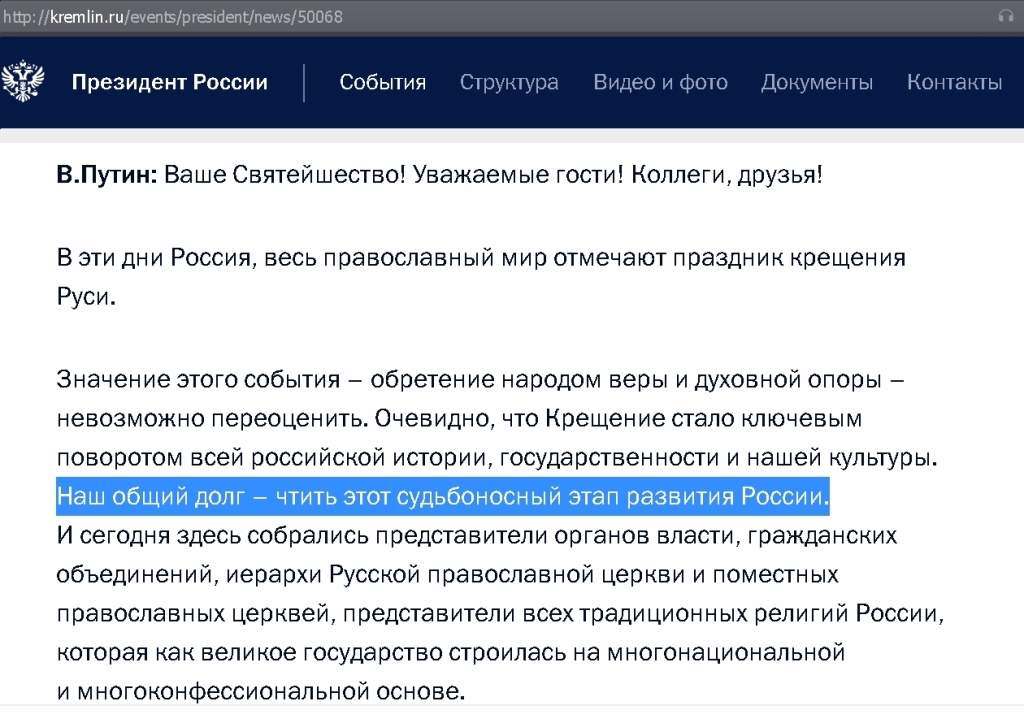Image resolution: width=1024 pixels, height=723 pixels.
Task: Open the Контакты page
Action: click(954, 82)
